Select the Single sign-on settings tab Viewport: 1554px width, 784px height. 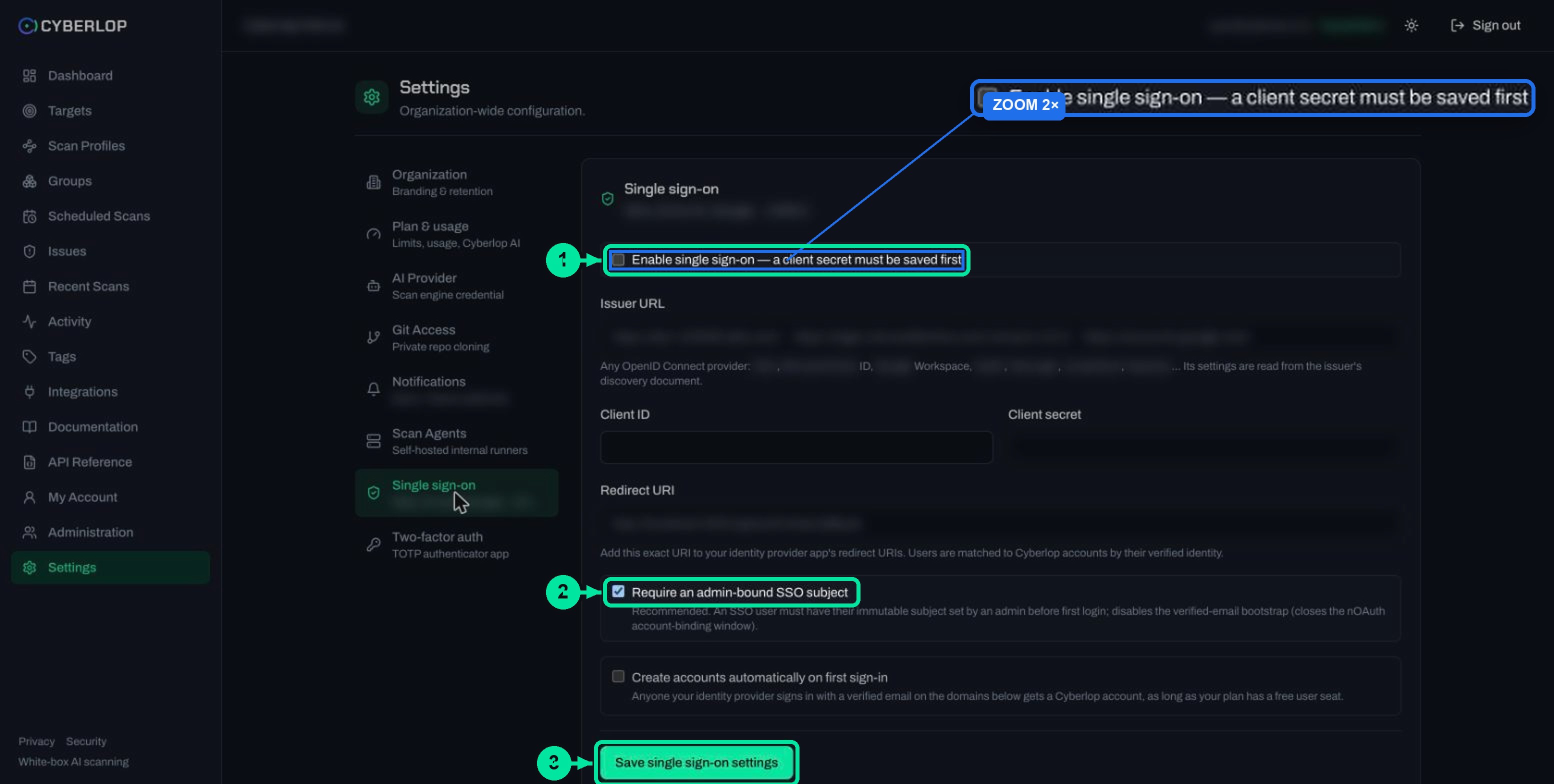(x=456, y=492)
